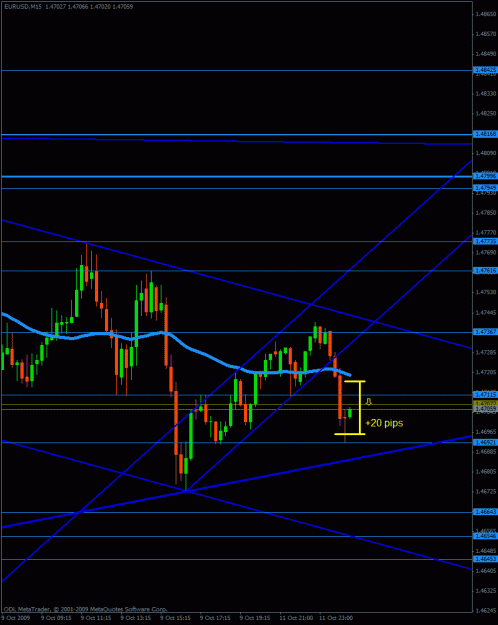The width and height of the screenshot is (498, 625).
Task: Click the 1.46453 horizontal line price tag
Action: point(485,559)
